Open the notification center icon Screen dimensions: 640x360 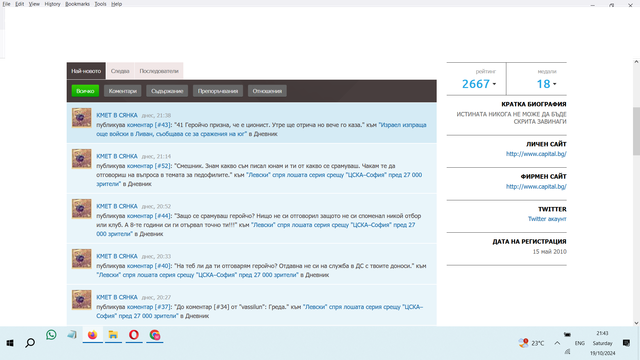(x=626, y=343)
